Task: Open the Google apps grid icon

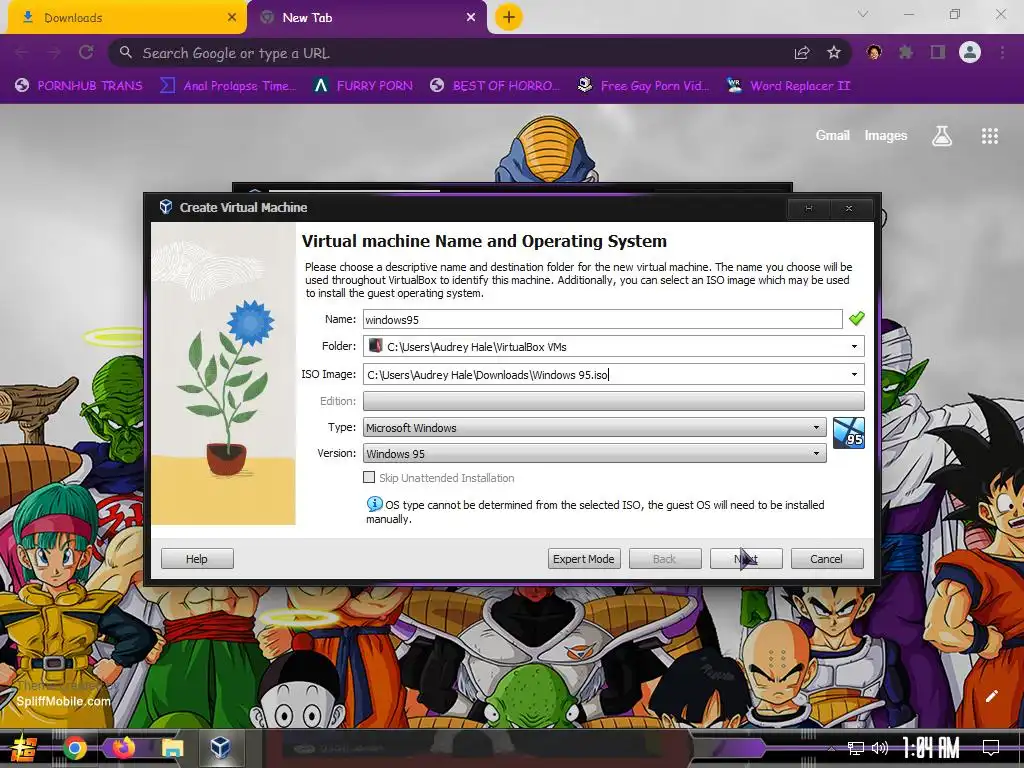Action: 990,136
